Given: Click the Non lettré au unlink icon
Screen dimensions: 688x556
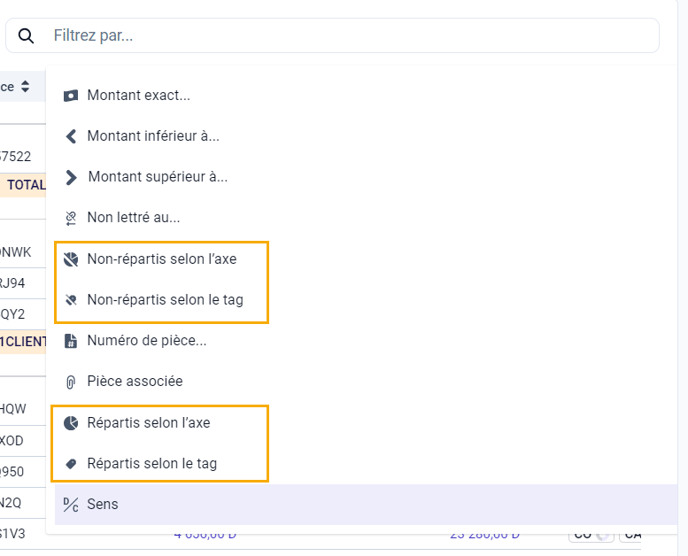Looking at the screenshot, I should (x=71, y=218).
